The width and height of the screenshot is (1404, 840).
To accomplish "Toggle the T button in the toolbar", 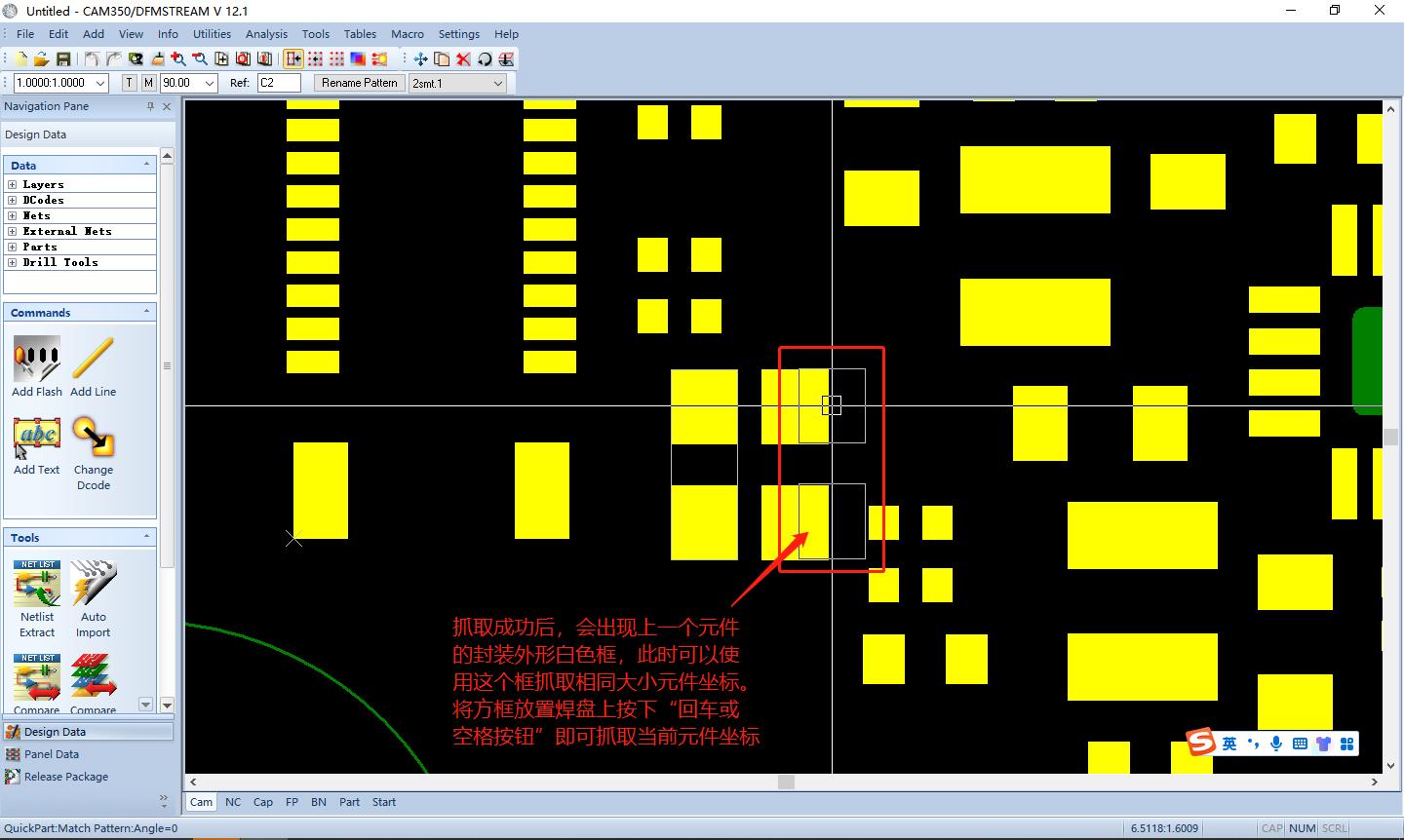I will point(130,83).
